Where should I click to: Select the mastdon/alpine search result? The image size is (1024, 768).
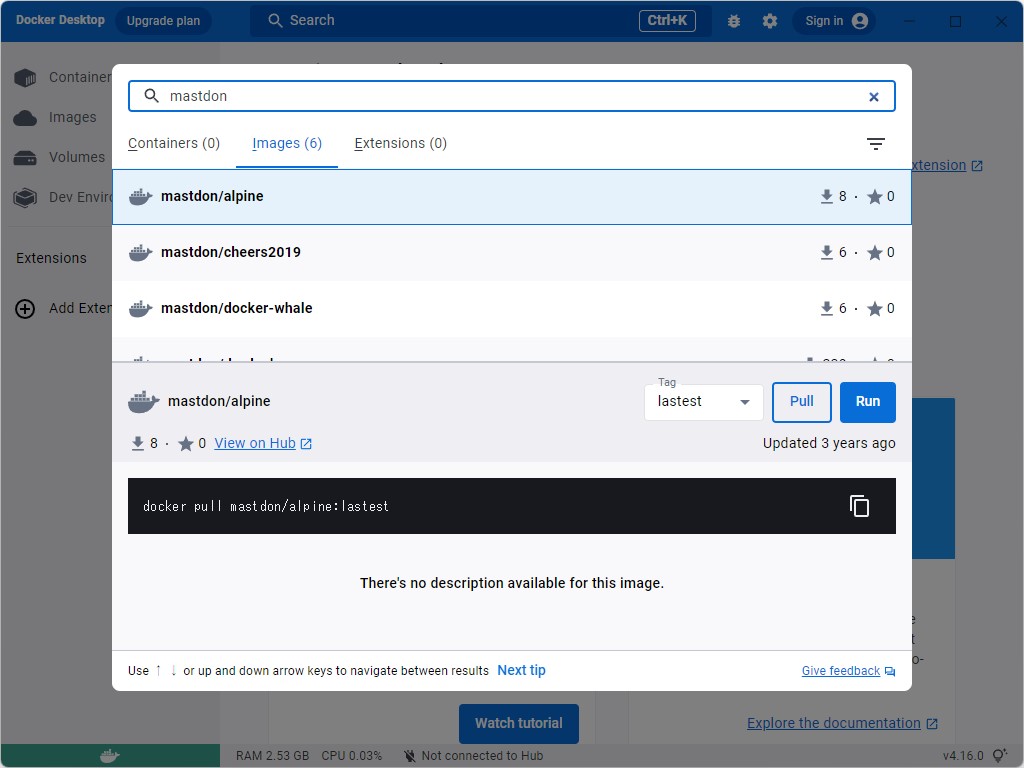[x=511, y=197]
